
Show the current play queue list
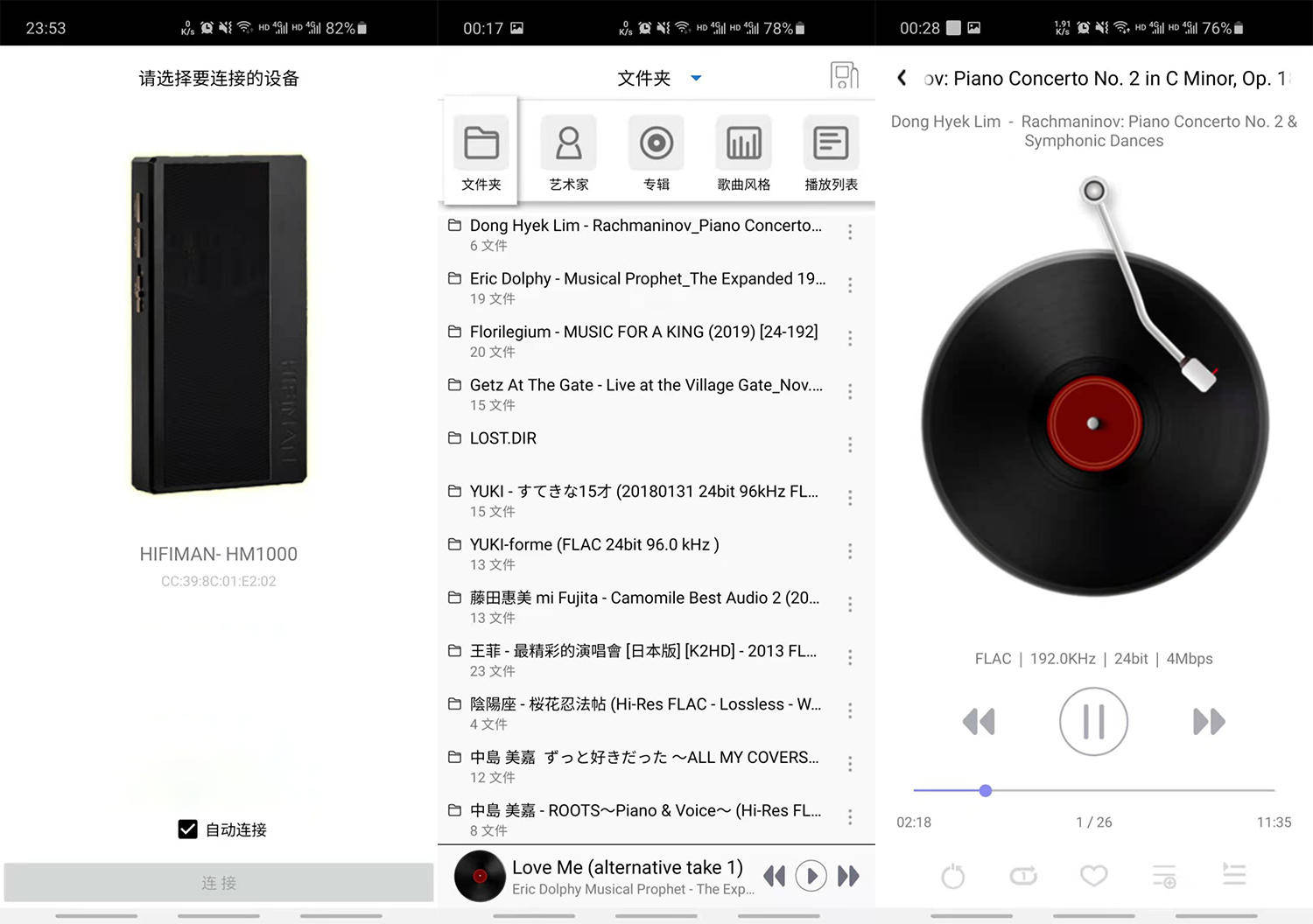pyautogui.click(x=1234, y=874)
